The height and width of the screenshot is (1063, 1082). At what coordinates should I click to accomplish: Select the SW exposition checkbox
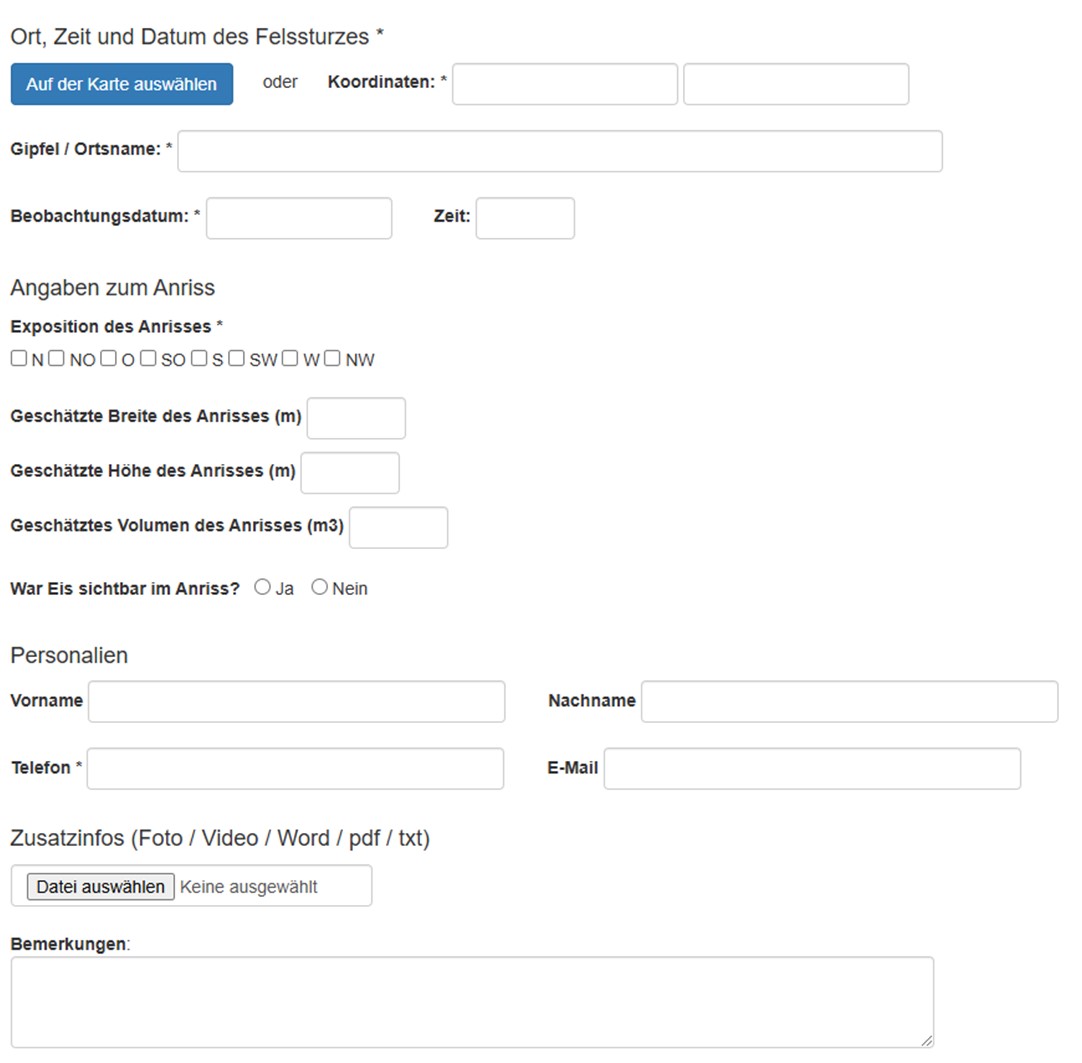coord(236,358)
